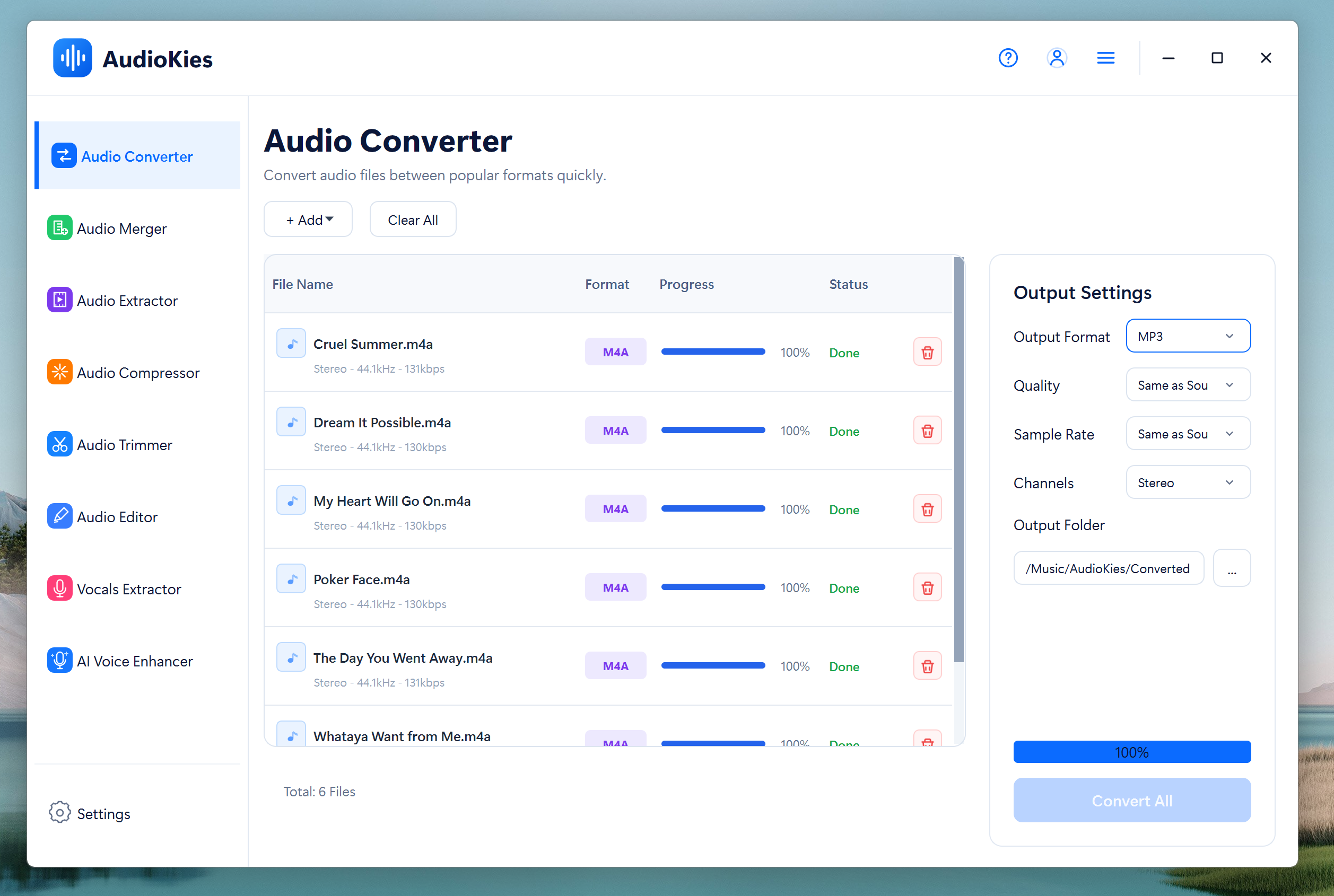Open the Channels Stereo dropdown
This screenshot has width=1334, height=896.
click(x=1188, y=482)
